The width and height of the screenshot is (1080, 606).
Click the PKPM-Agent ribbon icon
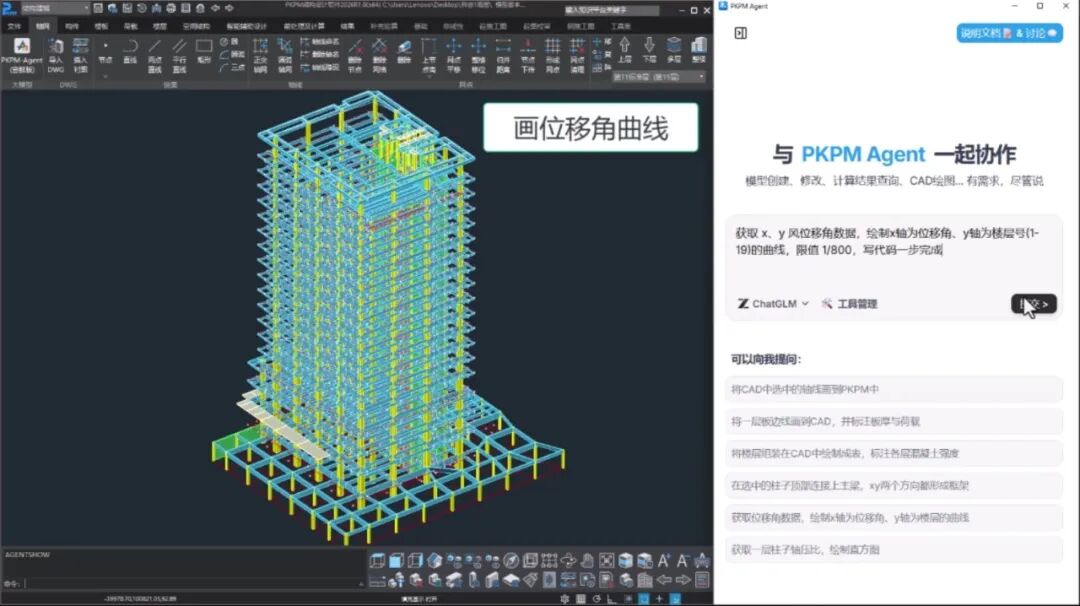tap(21, 53)
